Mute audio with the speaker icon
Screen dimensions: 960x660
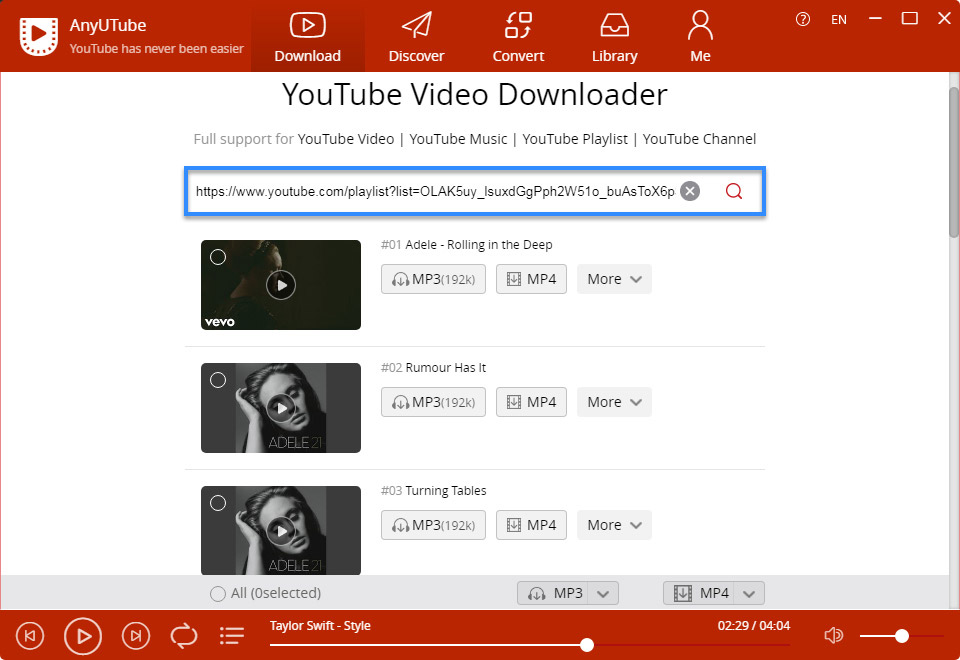[x=833, y=636]
